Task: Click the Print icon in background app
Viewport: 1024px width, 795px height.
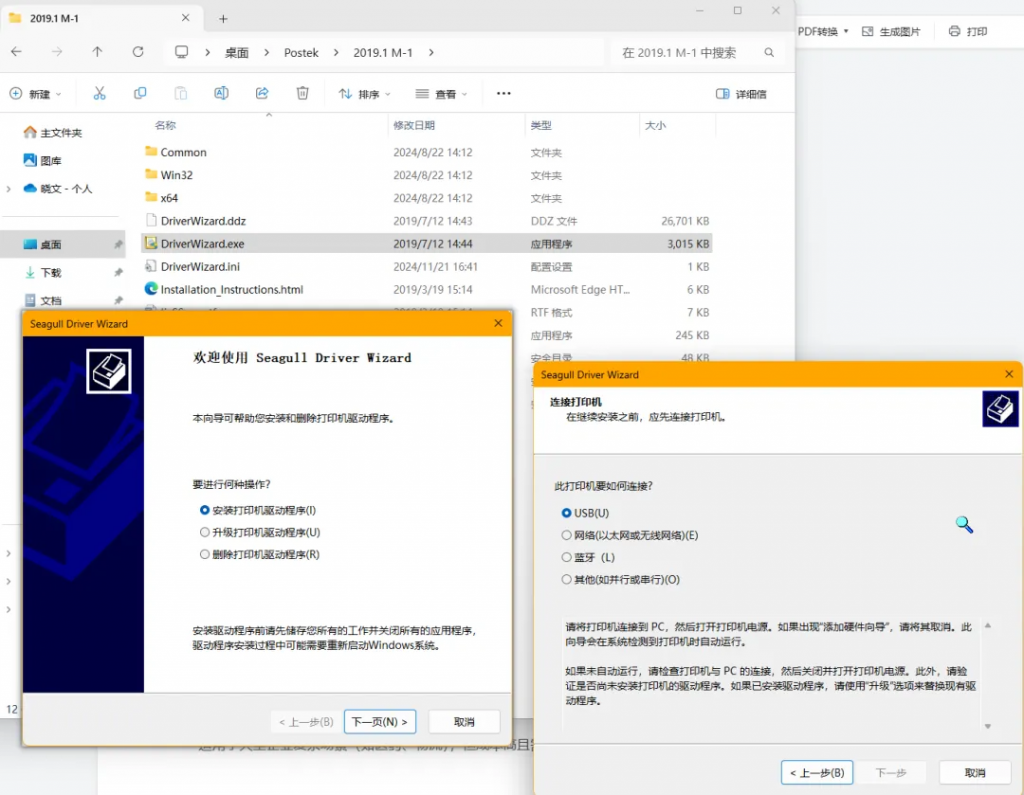Action: 968,31
